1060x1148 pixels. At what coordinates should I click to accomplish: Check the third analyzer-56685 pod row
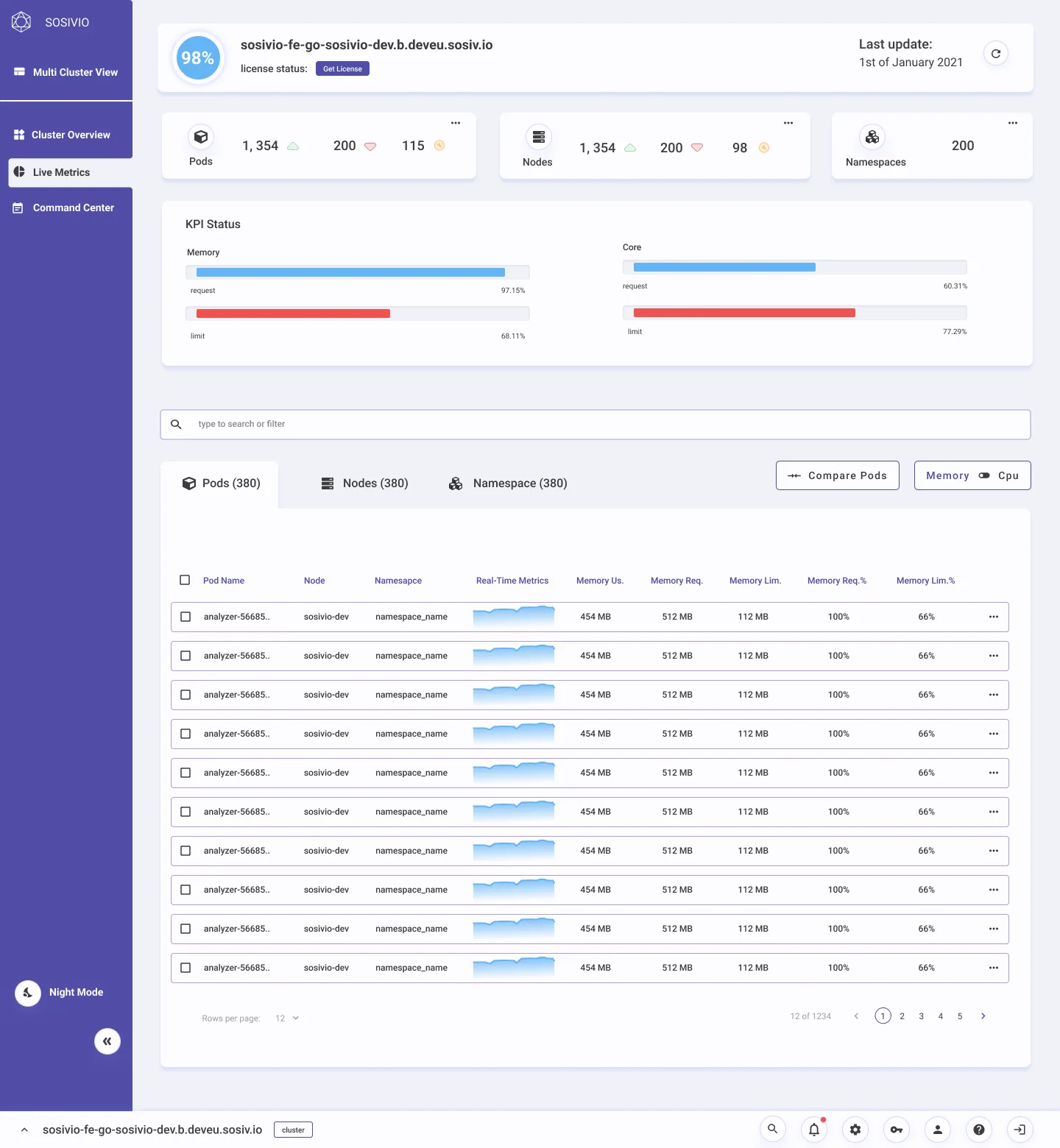click(x=185, y=695)
